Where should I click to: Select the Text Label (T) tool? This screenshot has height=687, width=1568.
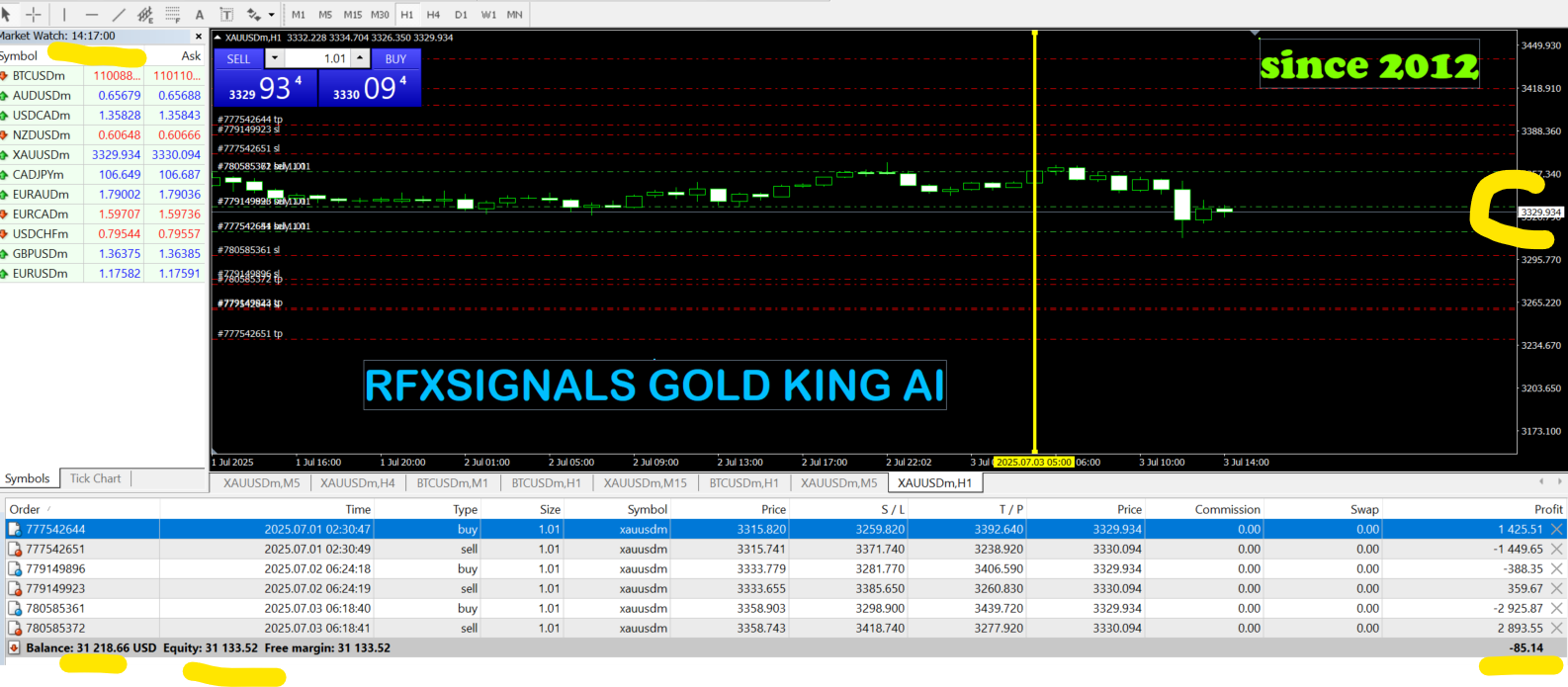[x=226, y=15]
